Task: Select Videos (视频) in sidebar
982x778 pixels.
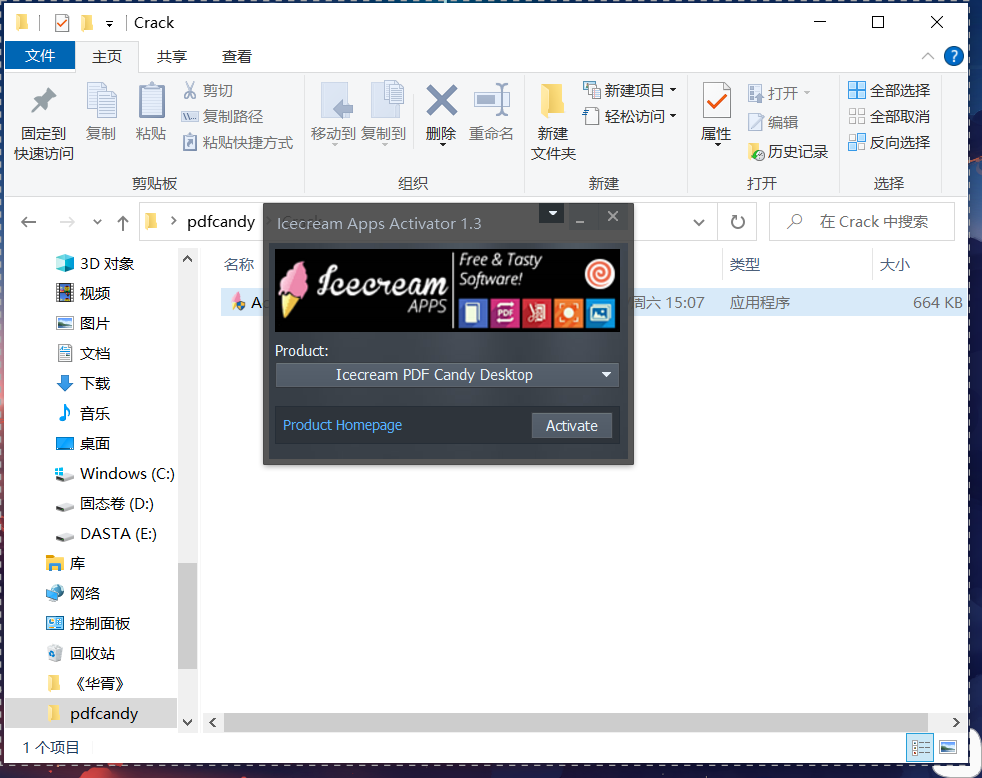Action: click(x=84, y=293)
